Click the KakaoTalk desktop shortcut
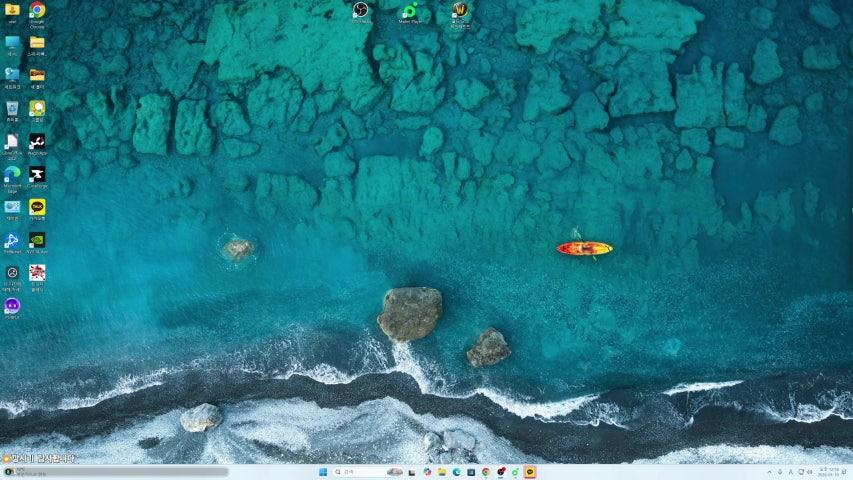 pos(37,207)
